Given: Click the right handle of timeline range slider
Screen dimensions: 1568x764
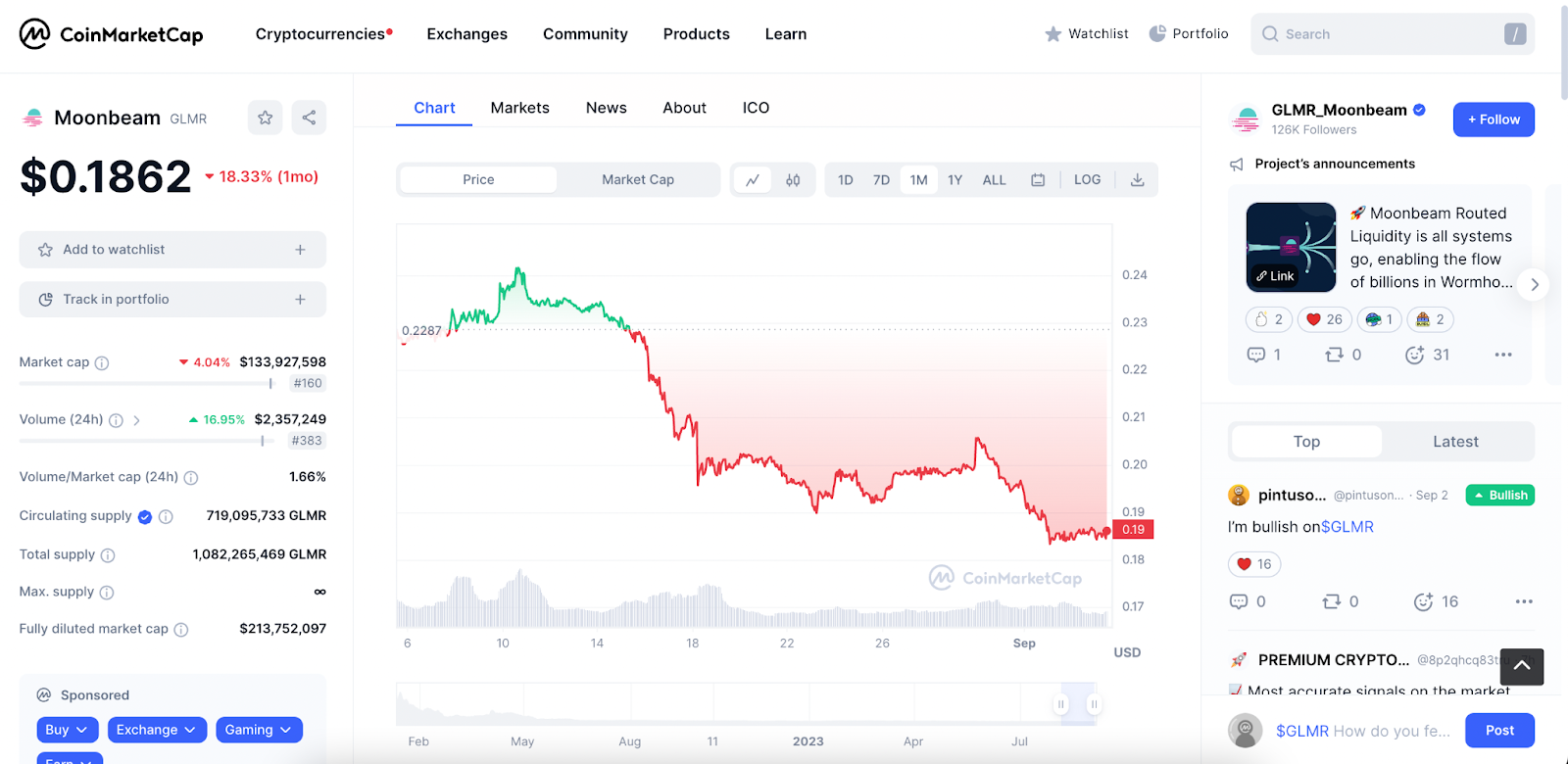Looking at the screenshot, I should pos(1094,703).
